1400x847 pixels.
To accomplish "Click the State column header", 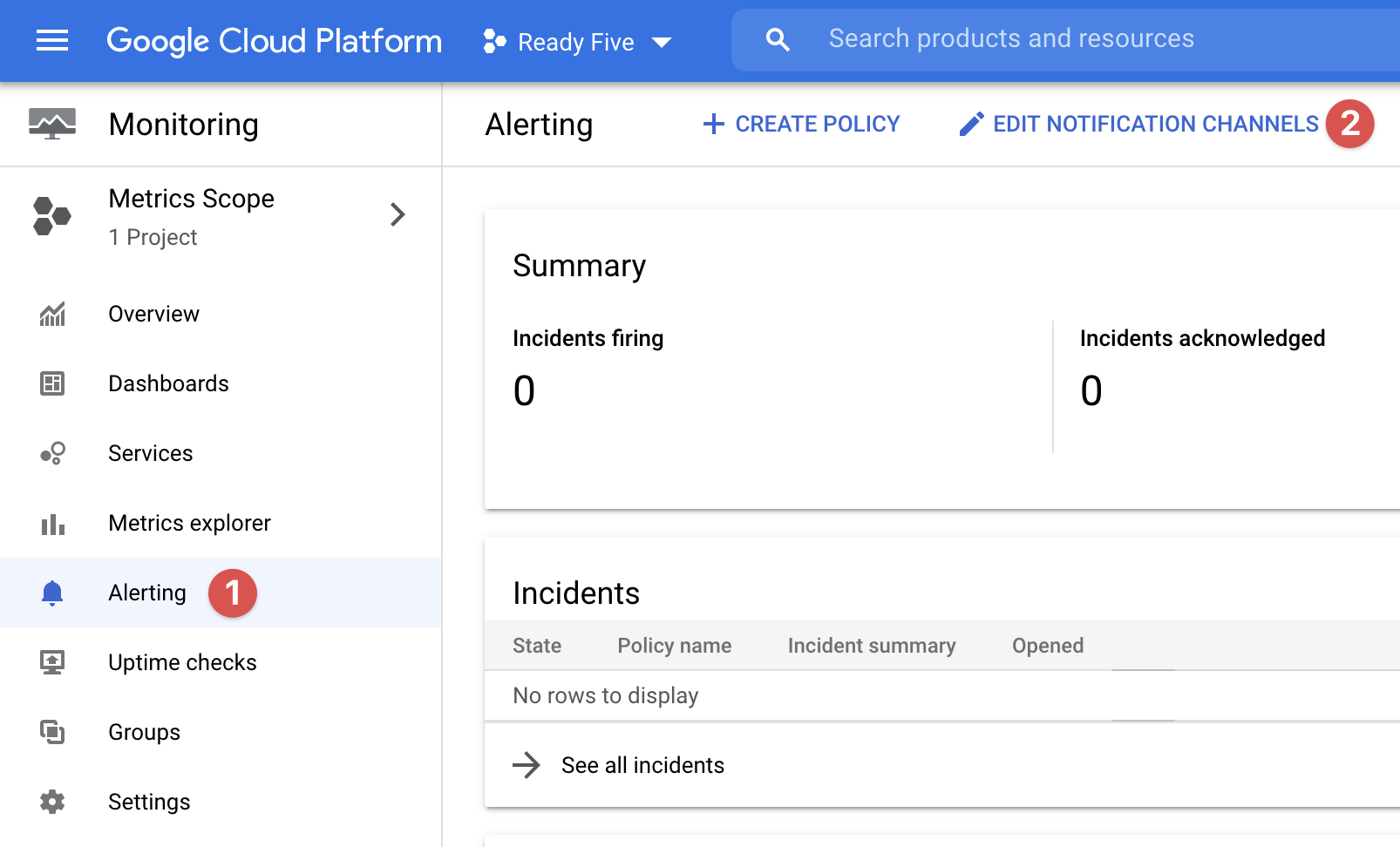I will 537,646.
